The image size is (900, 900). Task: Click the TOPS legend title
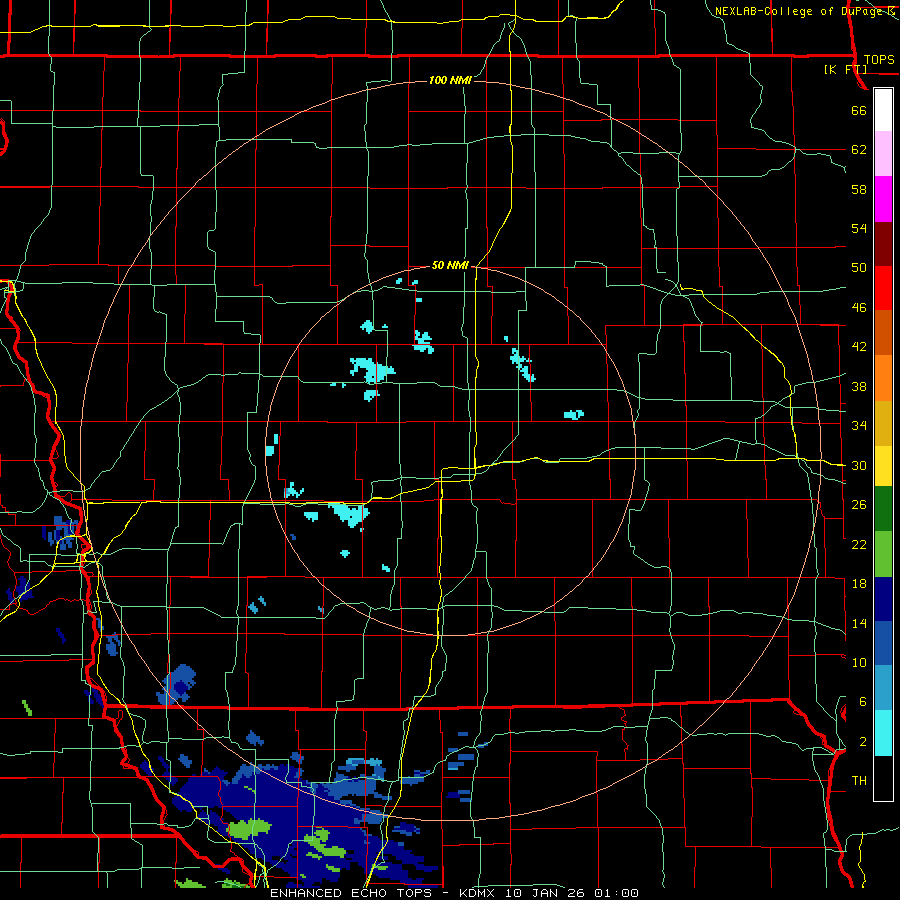click(879, 59)
